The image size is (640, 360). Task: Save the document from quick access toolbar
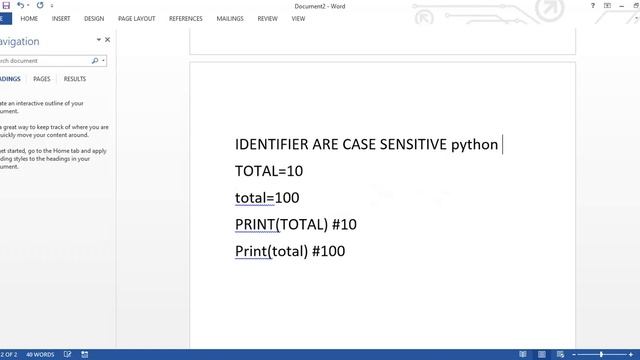tap(6, 5)
